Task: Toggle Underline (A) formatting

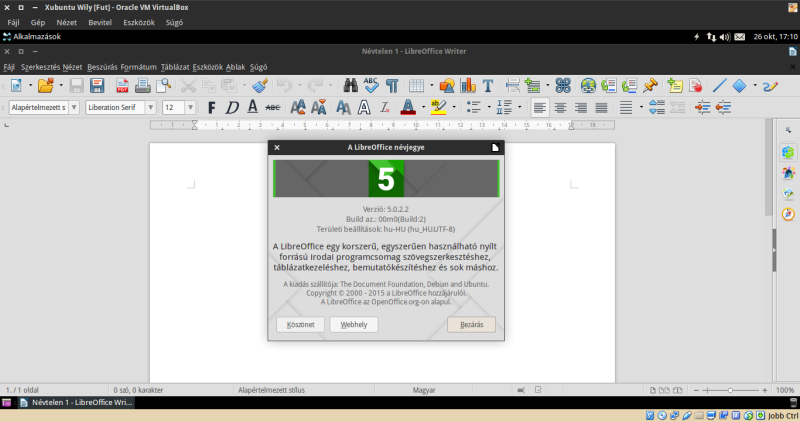Action: click(x=253, y=107)
